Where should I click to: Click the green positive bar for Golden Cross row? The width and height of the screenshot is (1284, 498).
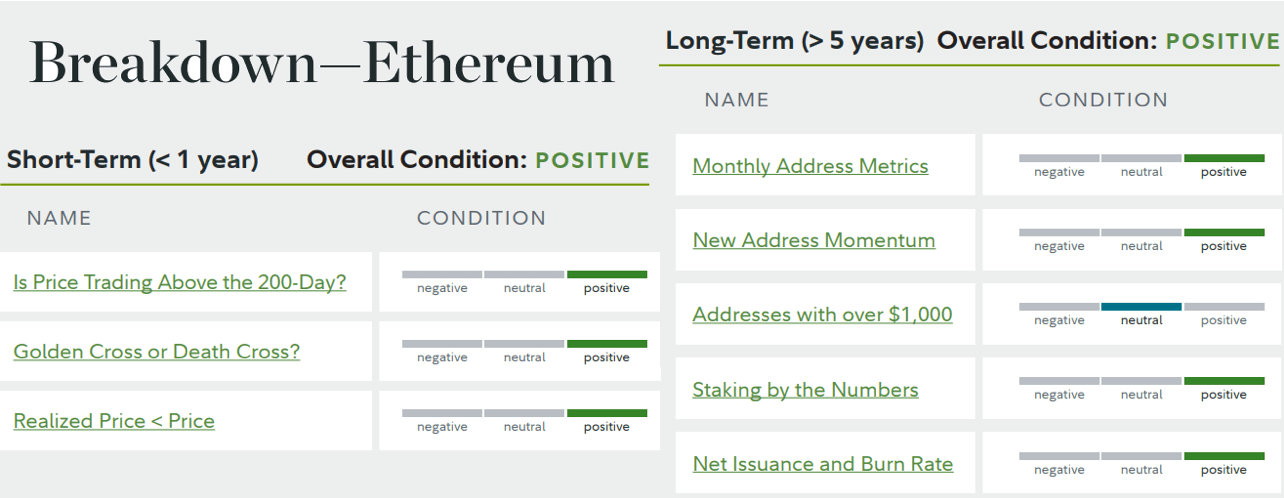(x=607, y=344)
